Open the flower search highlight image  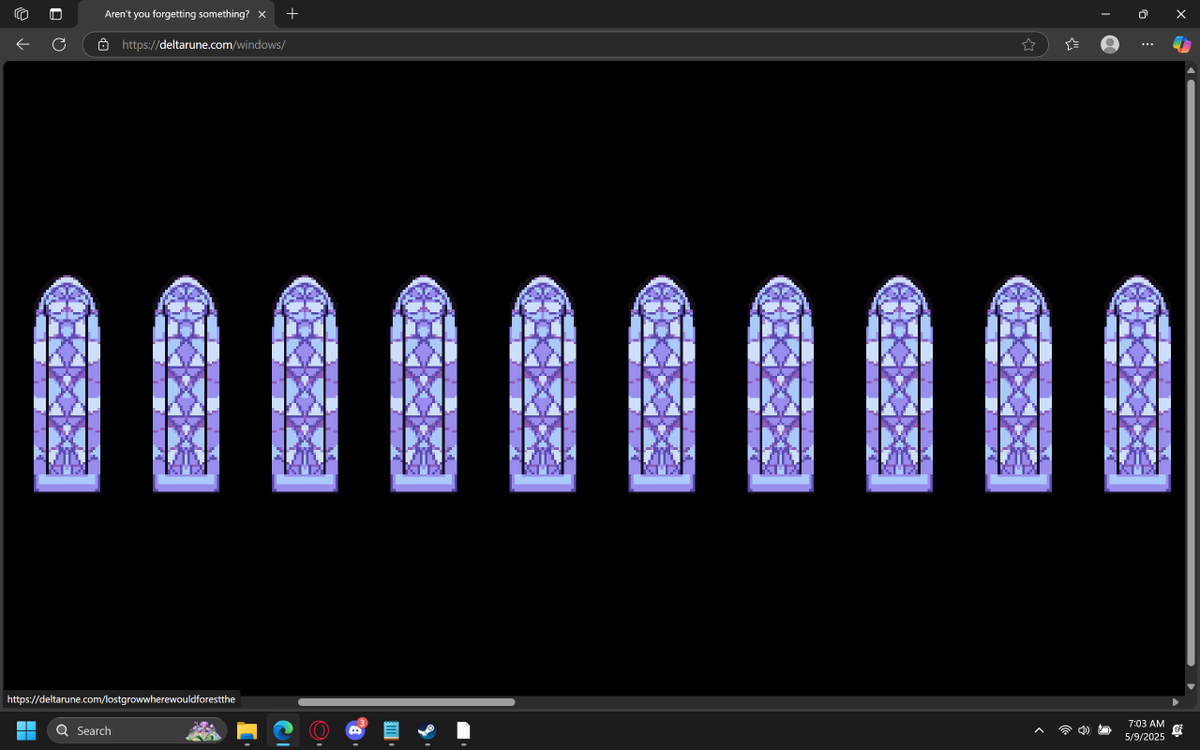coord(204,731)
